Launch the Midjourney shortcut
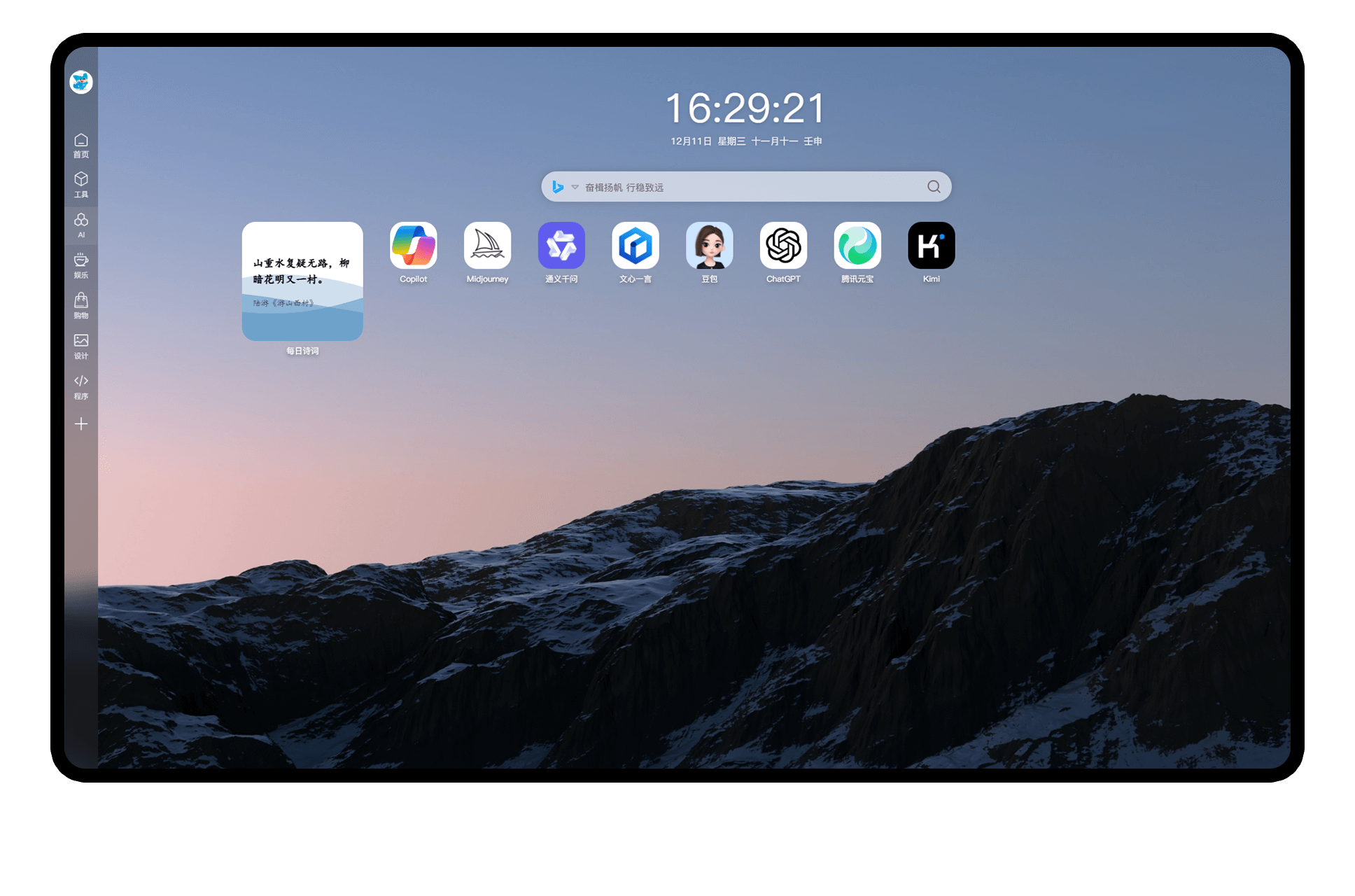1355x896 pixels. (487, 246)
